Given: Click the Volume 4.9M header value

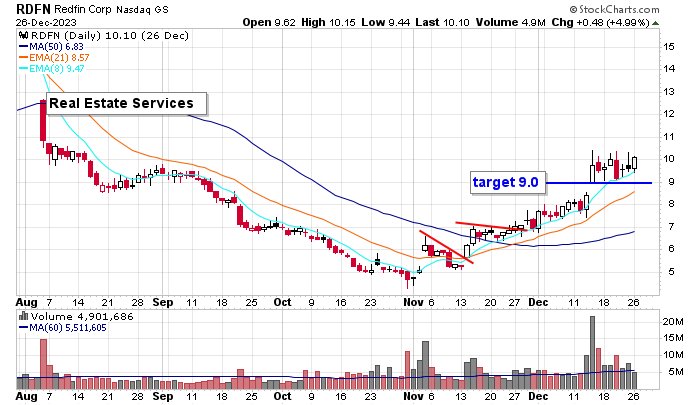Looking at the screenshot, I should pyautogui.click(x=510, y=22).
